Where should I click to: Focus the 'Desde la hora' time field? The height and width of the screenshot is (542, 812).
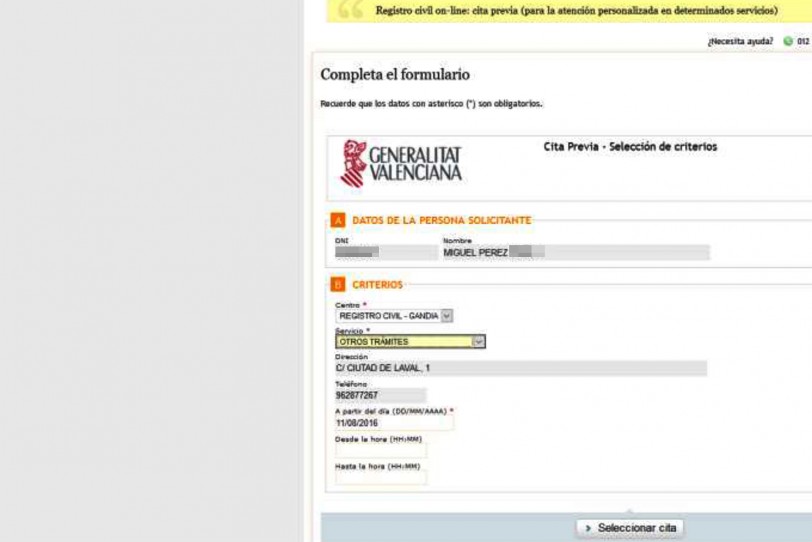coord(381,451)
